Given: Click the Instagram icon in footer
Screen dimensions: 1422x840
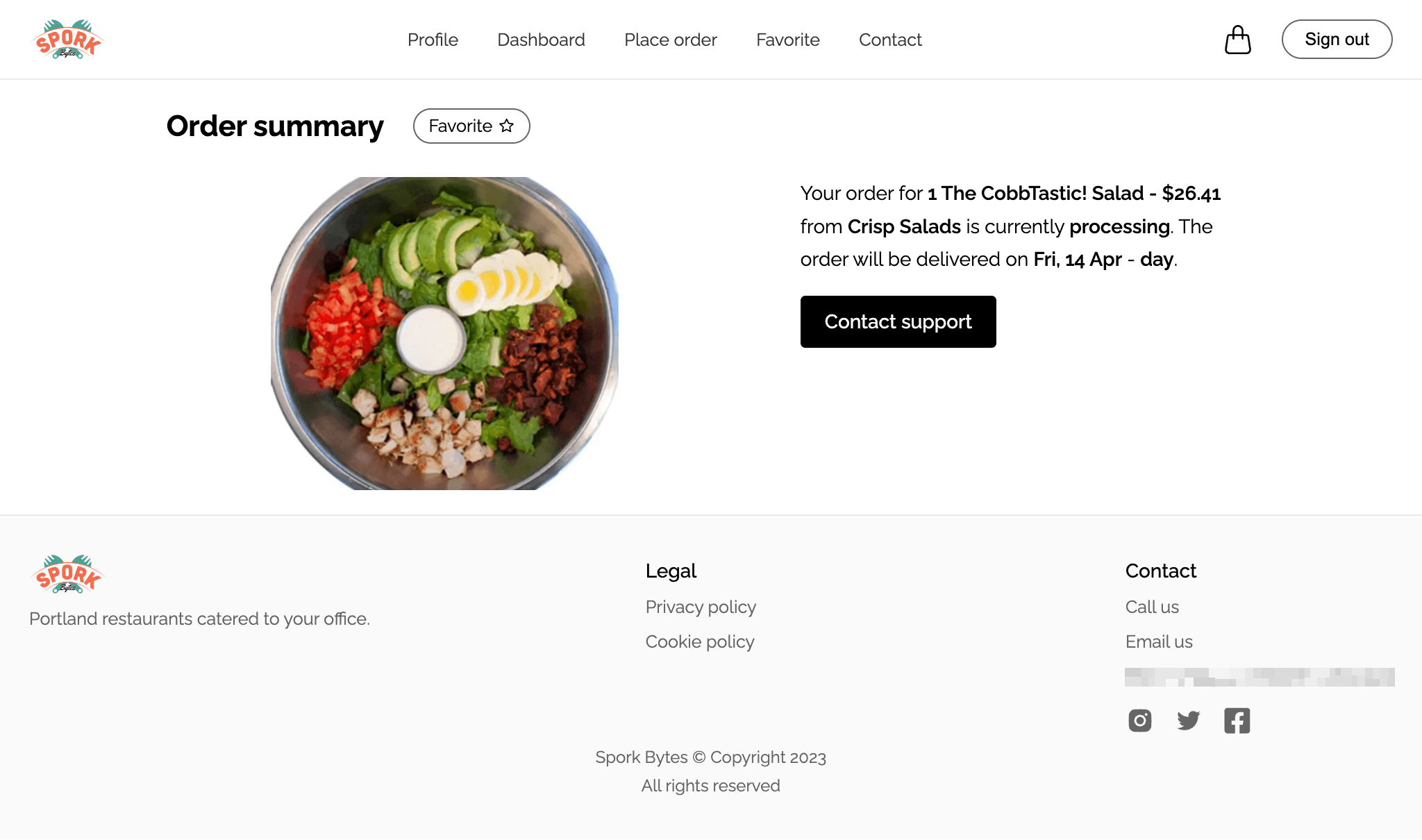Looking at the screenshot, I should pyautogui.click(x=1139, y=719).
